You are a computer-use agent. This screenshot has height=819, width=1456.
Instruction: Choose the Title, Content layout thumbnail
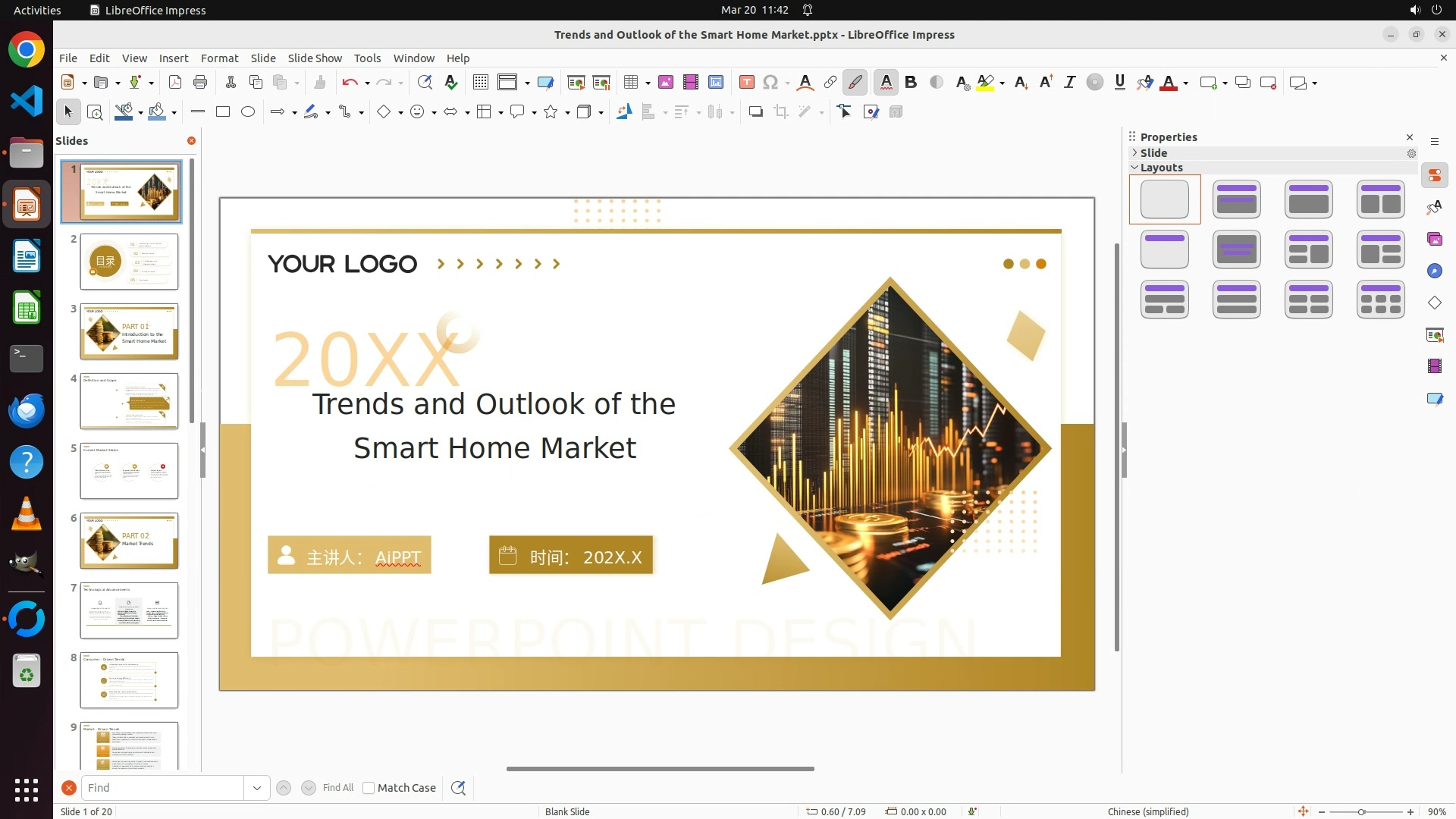point(1308,199)
